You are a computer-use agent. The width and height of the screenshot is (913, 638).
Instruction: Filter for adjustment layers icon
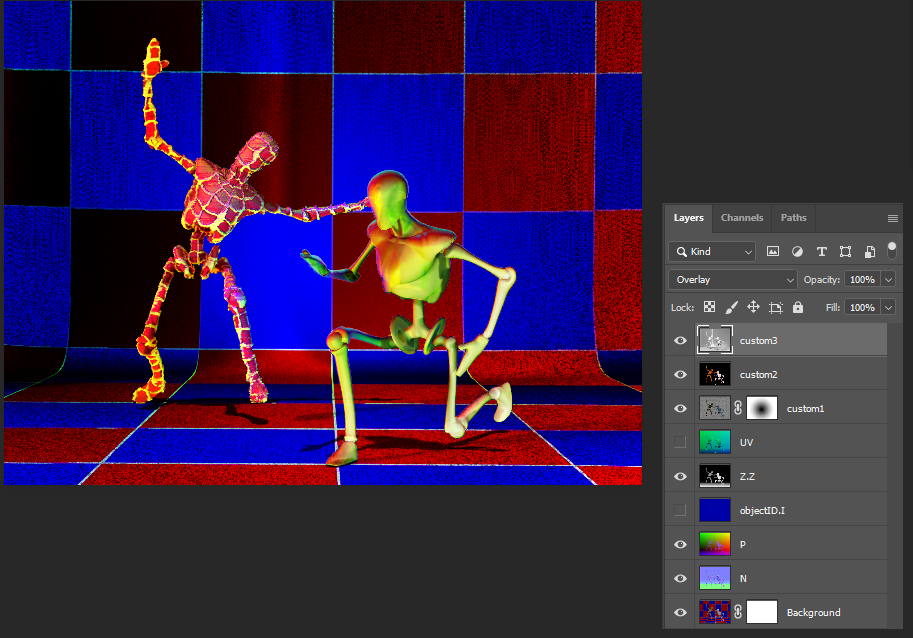click(x=797, y=252)
